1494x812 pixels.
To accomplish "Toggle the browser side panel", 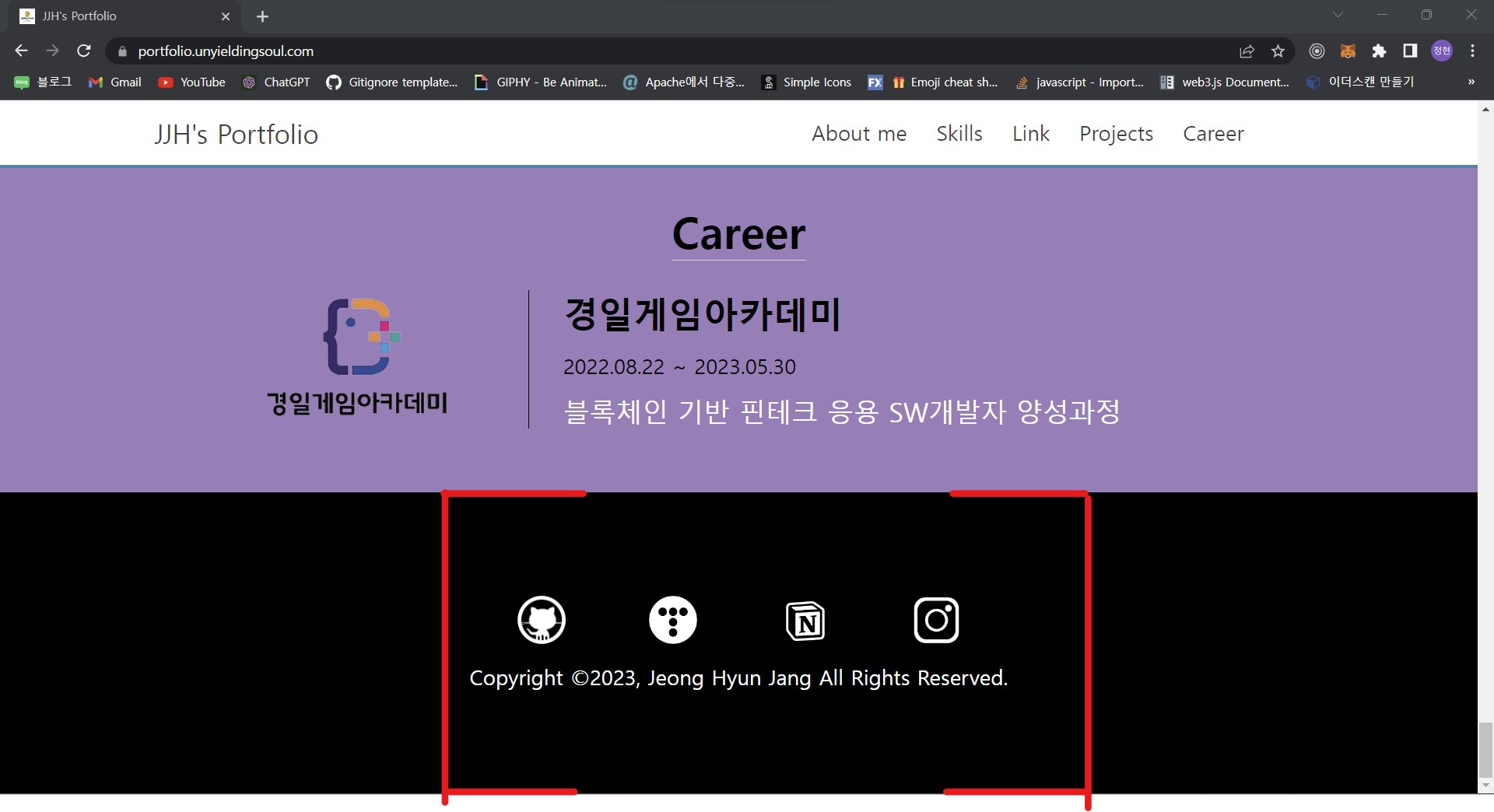I will click(x=1410, y=51).
